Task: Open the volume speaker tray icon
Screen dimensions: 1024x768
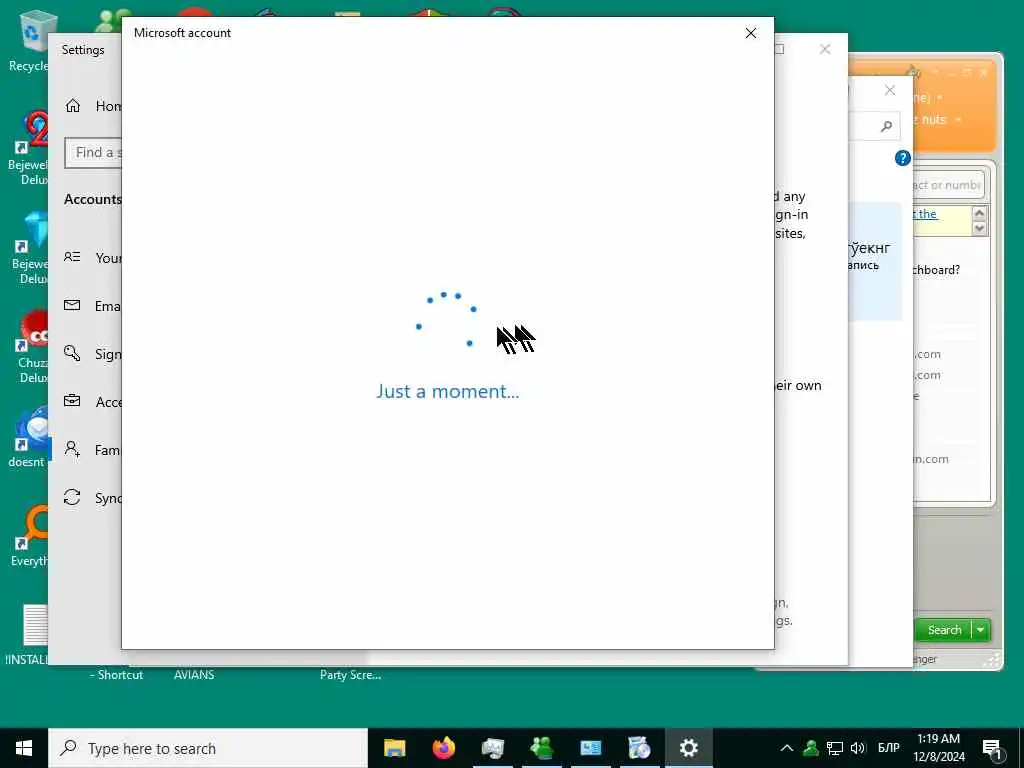Action: [857, 748]
